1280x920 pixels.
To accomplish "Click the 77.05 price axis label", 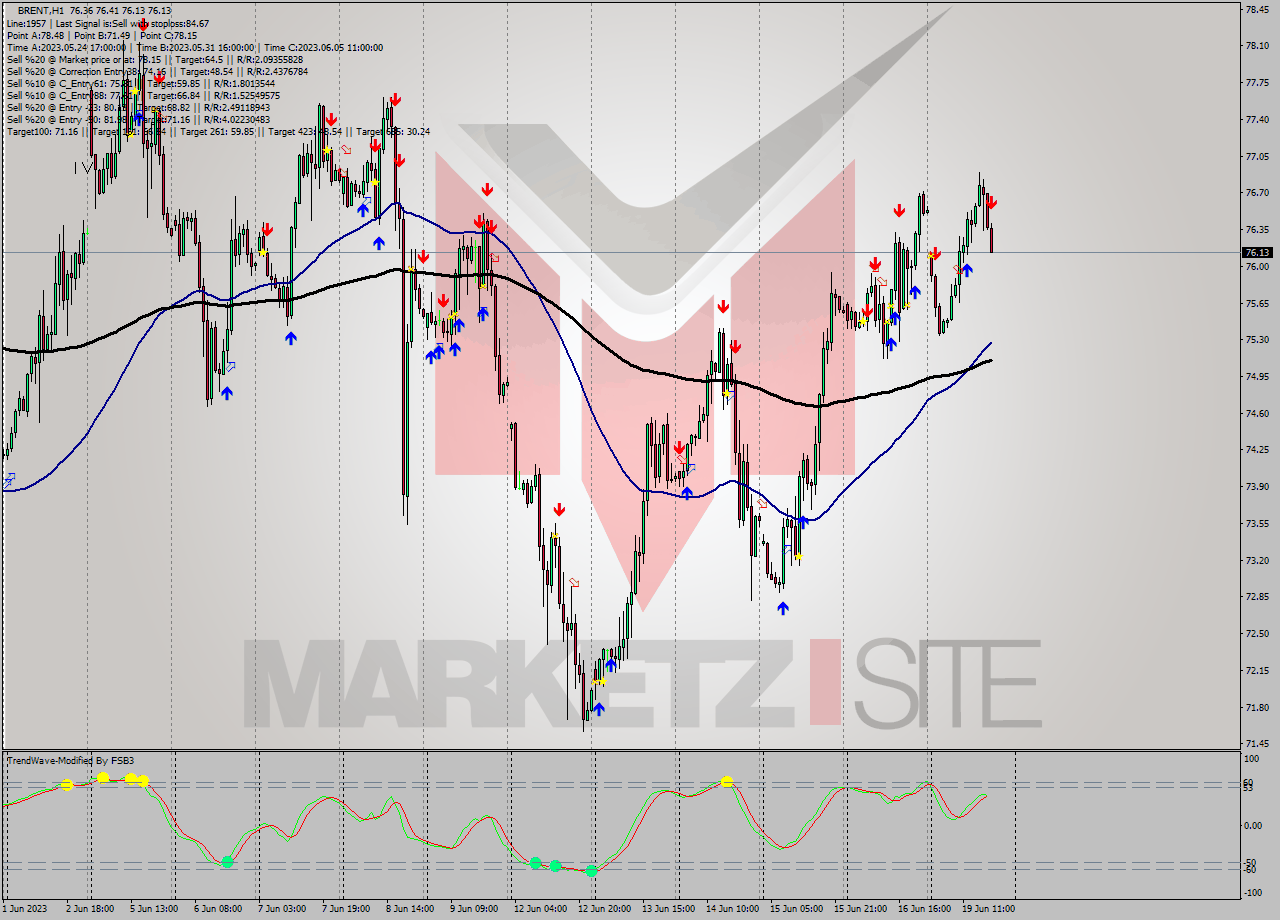I will click(1257, 156).
